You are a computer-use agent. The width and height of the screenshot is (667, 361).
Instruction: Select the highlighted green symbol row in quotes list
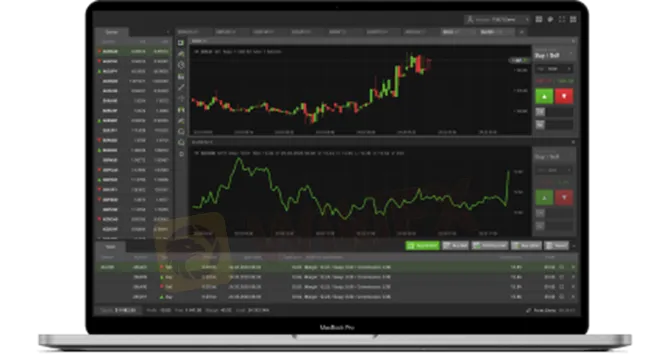[x=134, y=51]
